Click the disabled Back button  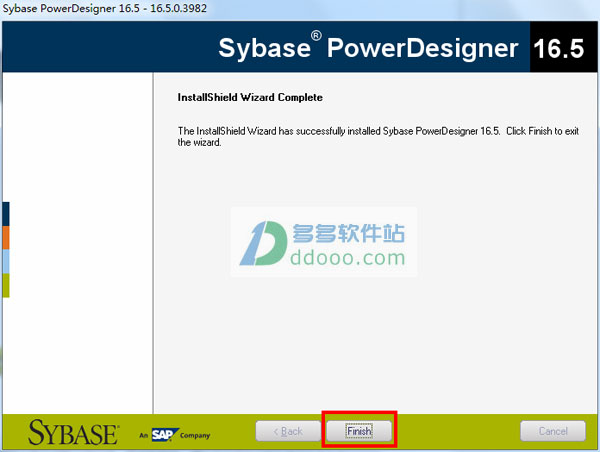click(288, 431)
